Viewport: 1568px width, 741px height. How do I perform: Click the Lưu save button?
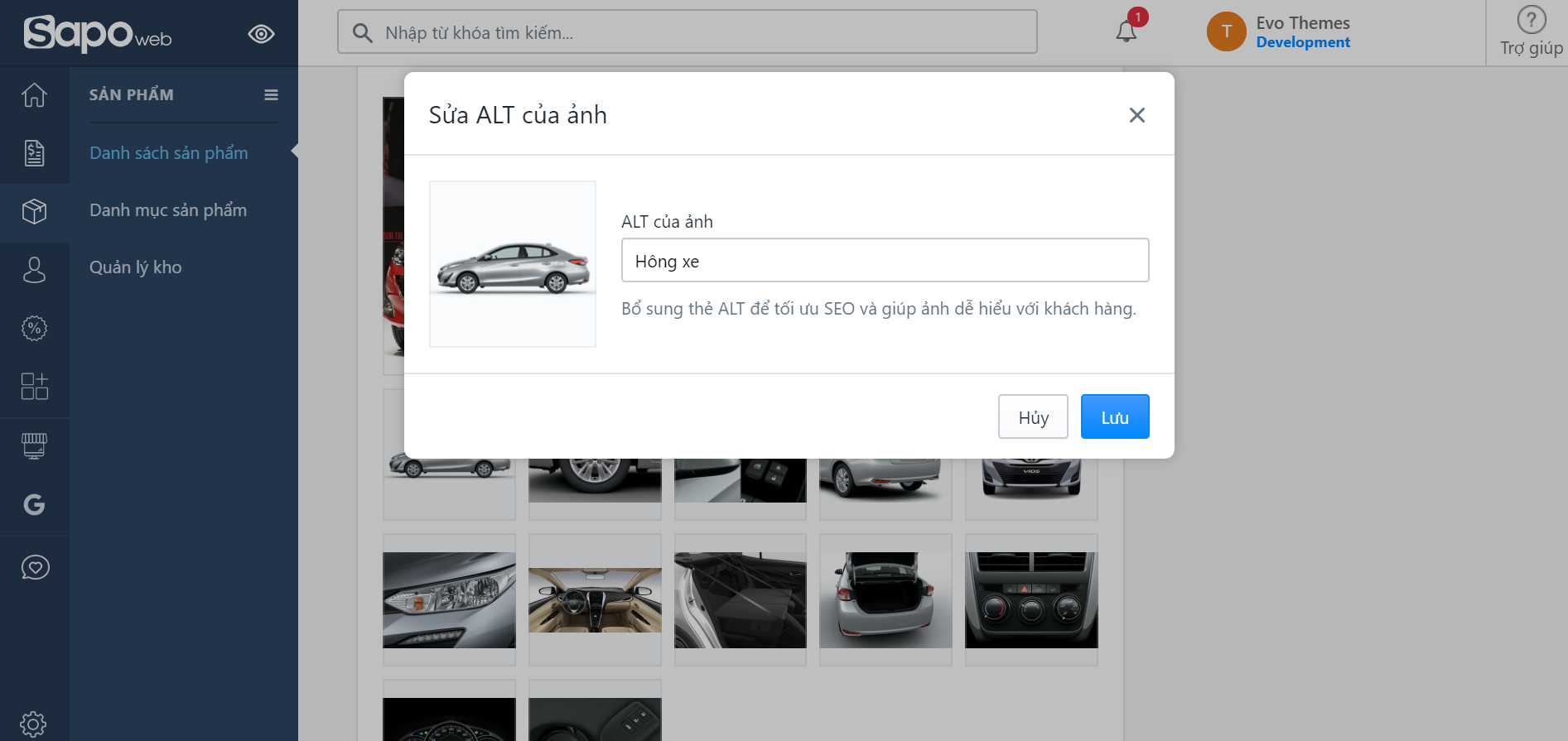(1115, 416)
